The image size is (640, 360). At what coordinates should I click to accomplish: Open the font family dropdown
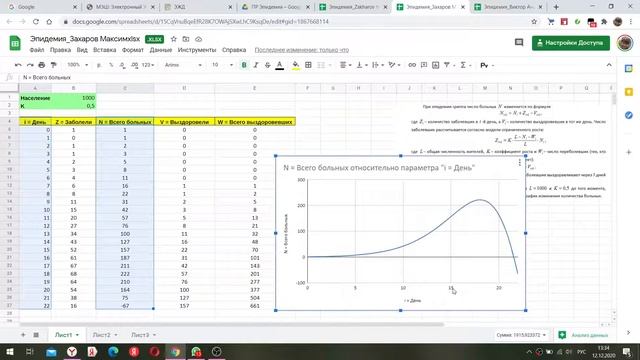tap(183, 65)
